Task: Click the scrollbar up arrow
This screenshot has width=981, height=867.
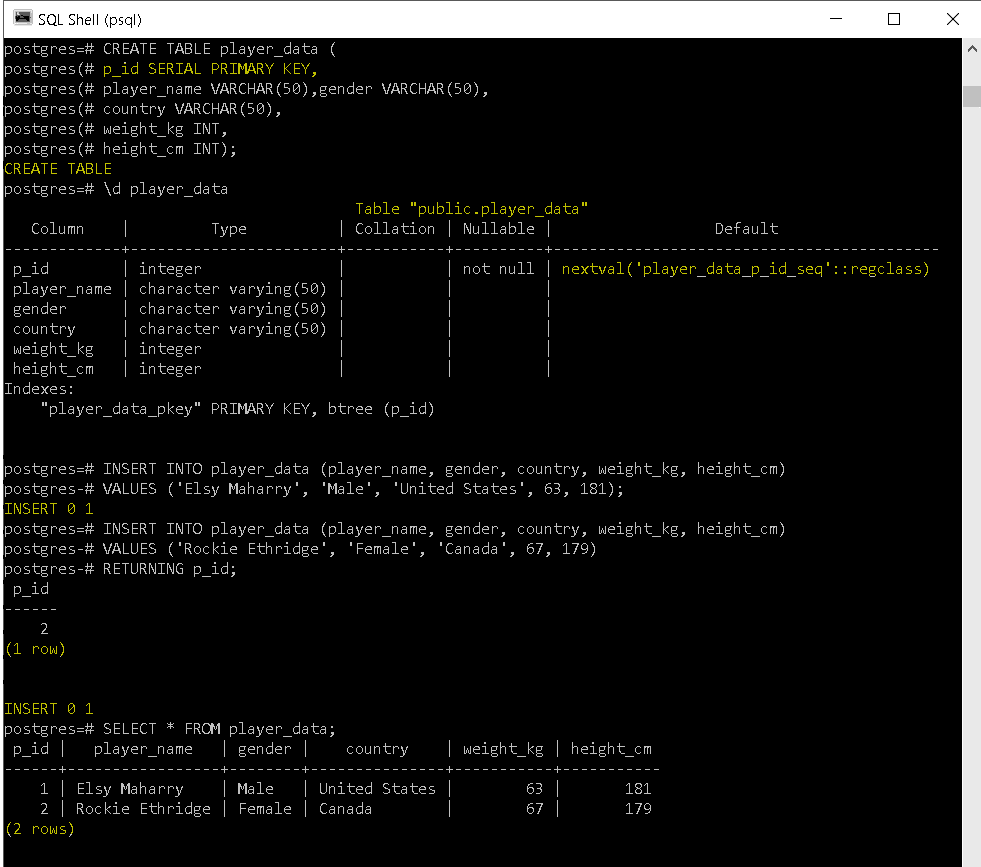Action: click(971, 47)
